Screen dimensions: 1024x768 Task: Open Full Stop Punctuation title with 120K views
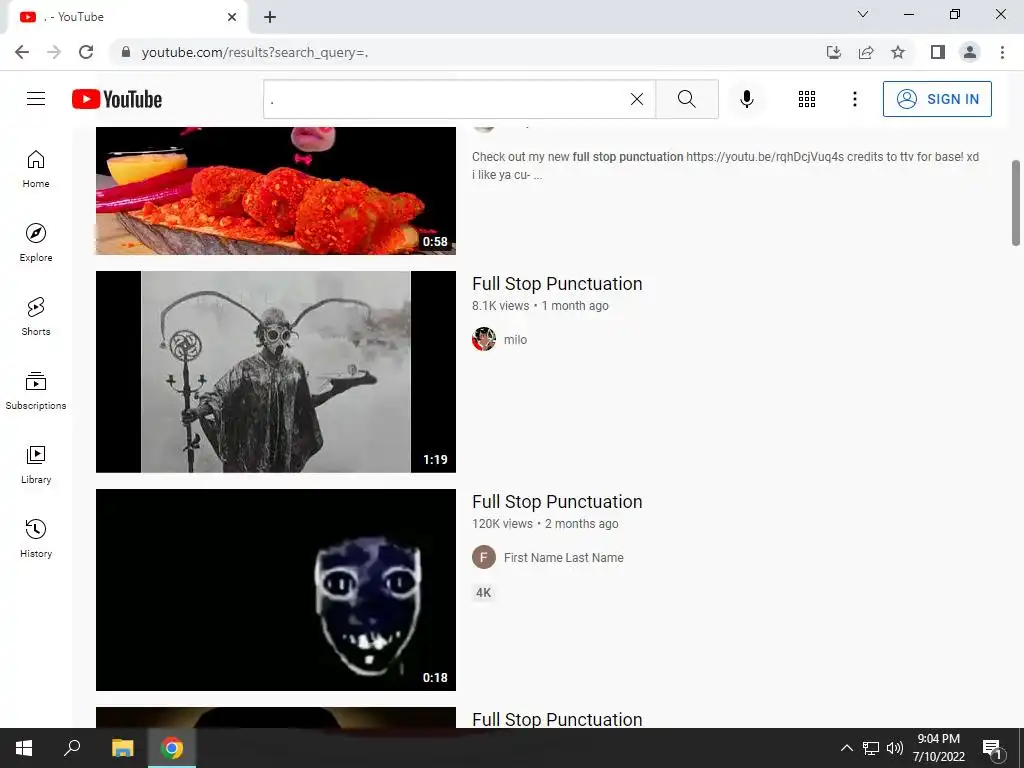click(557, 502)
